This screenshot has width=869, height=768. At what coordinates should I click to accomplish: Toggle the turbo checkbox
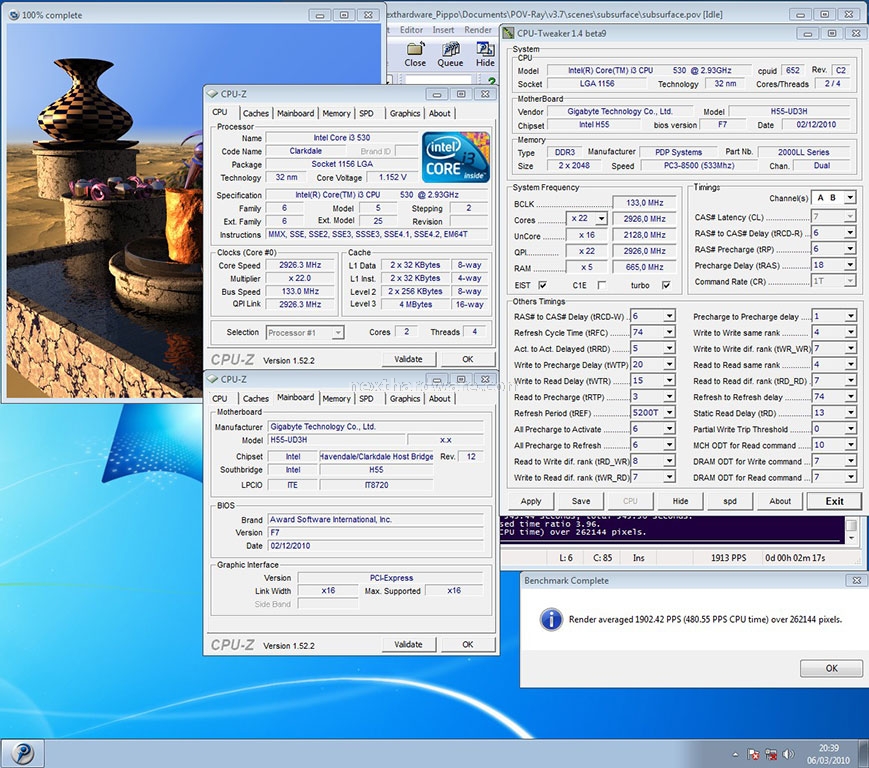[x=666, y=285]
